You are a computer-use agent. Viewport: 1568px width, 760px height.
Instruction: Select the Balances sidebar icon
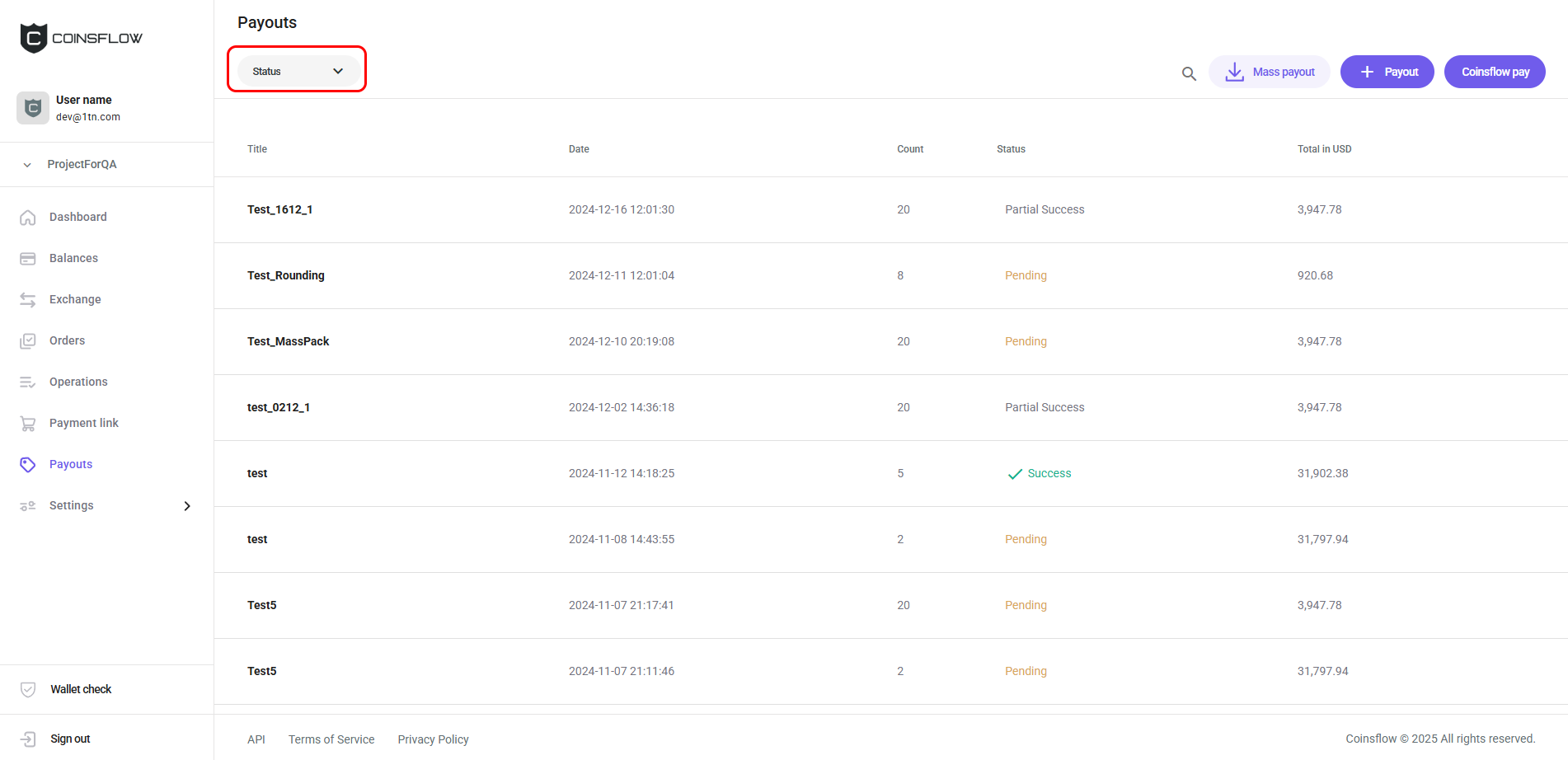click(x=27, y=258)
